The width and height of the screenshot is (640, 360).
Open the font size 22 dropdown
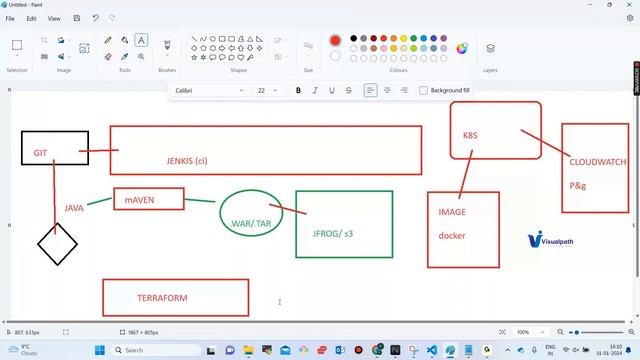pyautogui.click(x=267, y=90)
